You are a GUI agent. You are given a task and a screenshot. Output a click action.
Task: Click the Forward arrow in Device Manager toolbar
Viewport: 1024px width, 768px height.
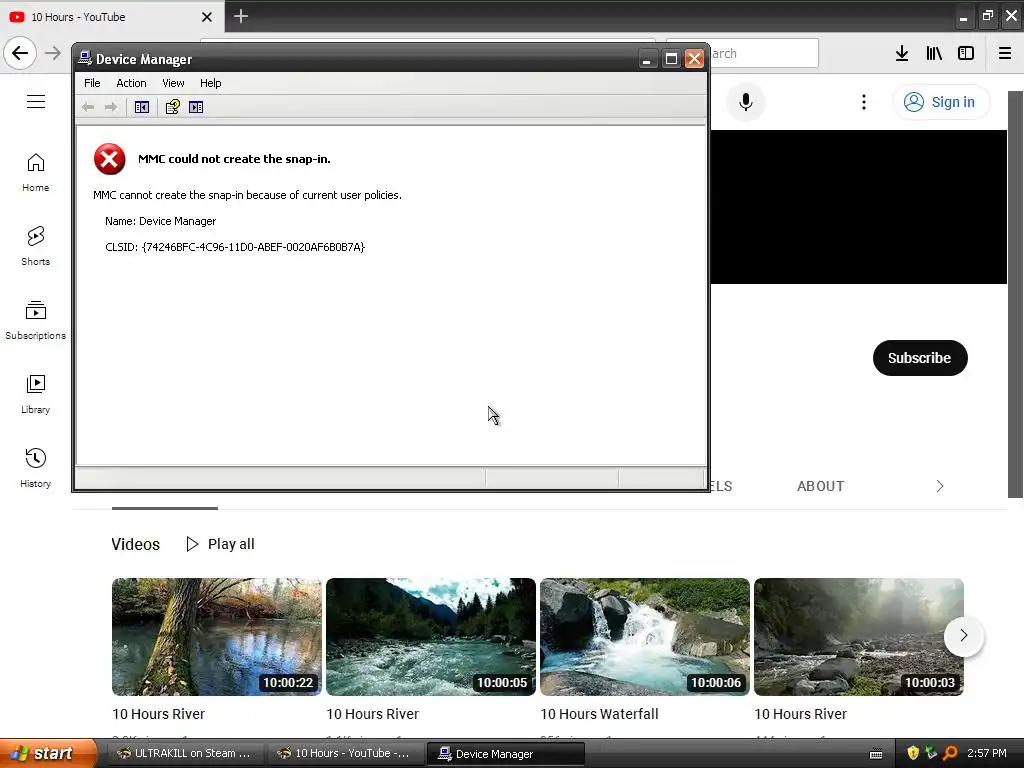point(111,107)
